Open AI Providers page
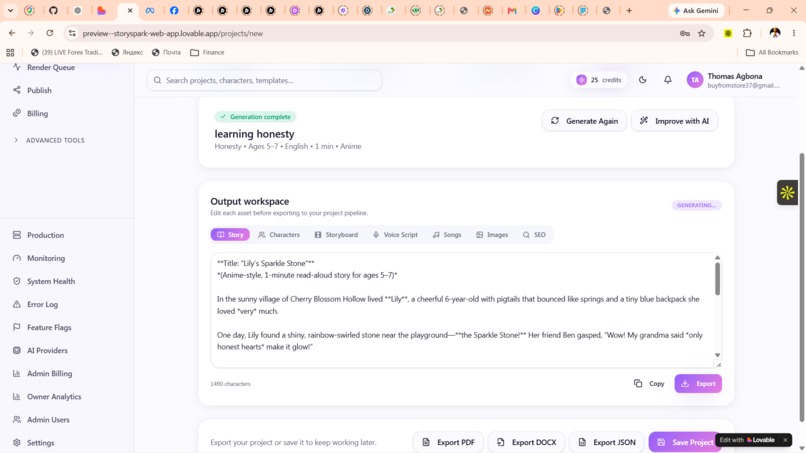 (40, 350)
